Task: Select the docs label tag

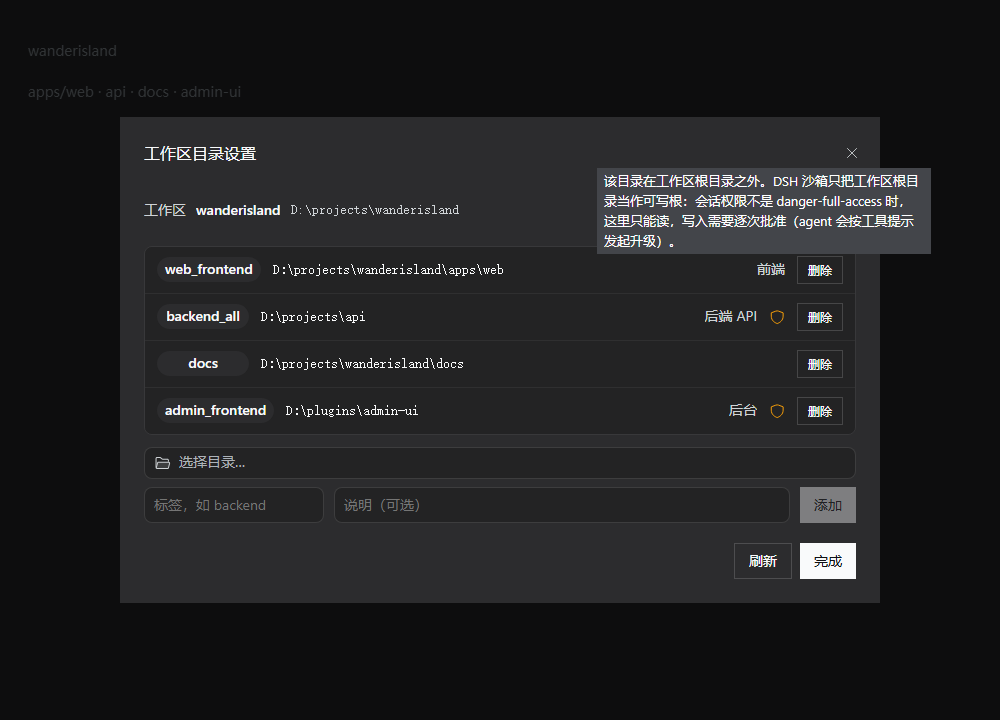Action: click(x=203, y=364)
